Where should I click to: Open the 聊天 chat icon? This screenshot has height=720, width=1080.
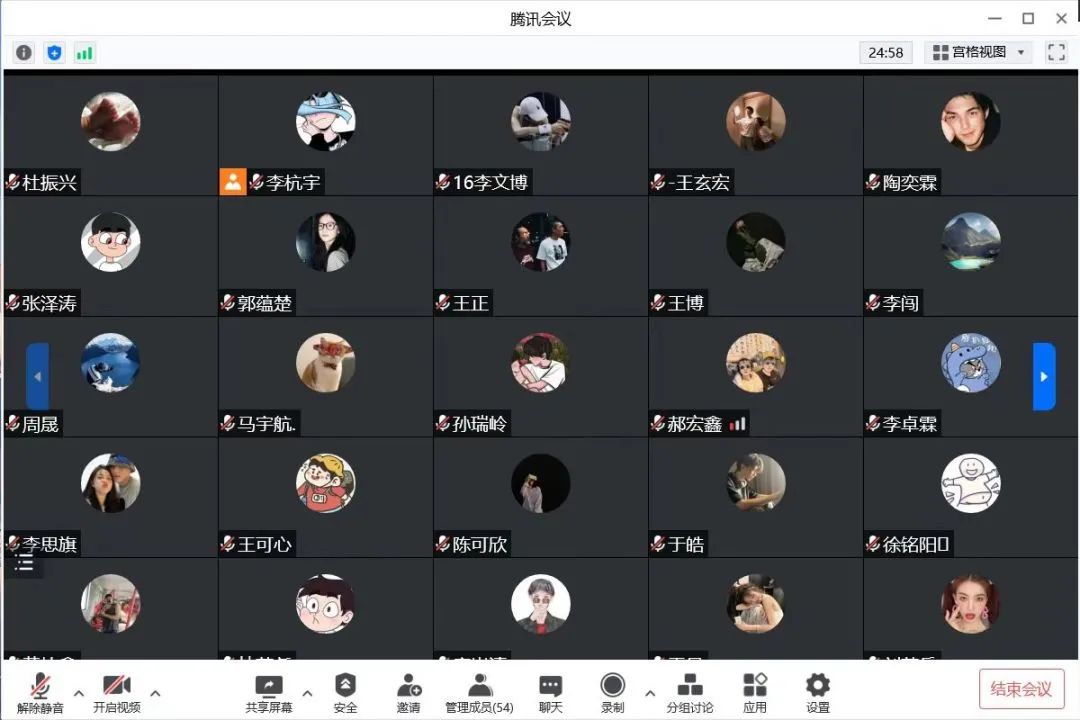(x=550, y=693)
